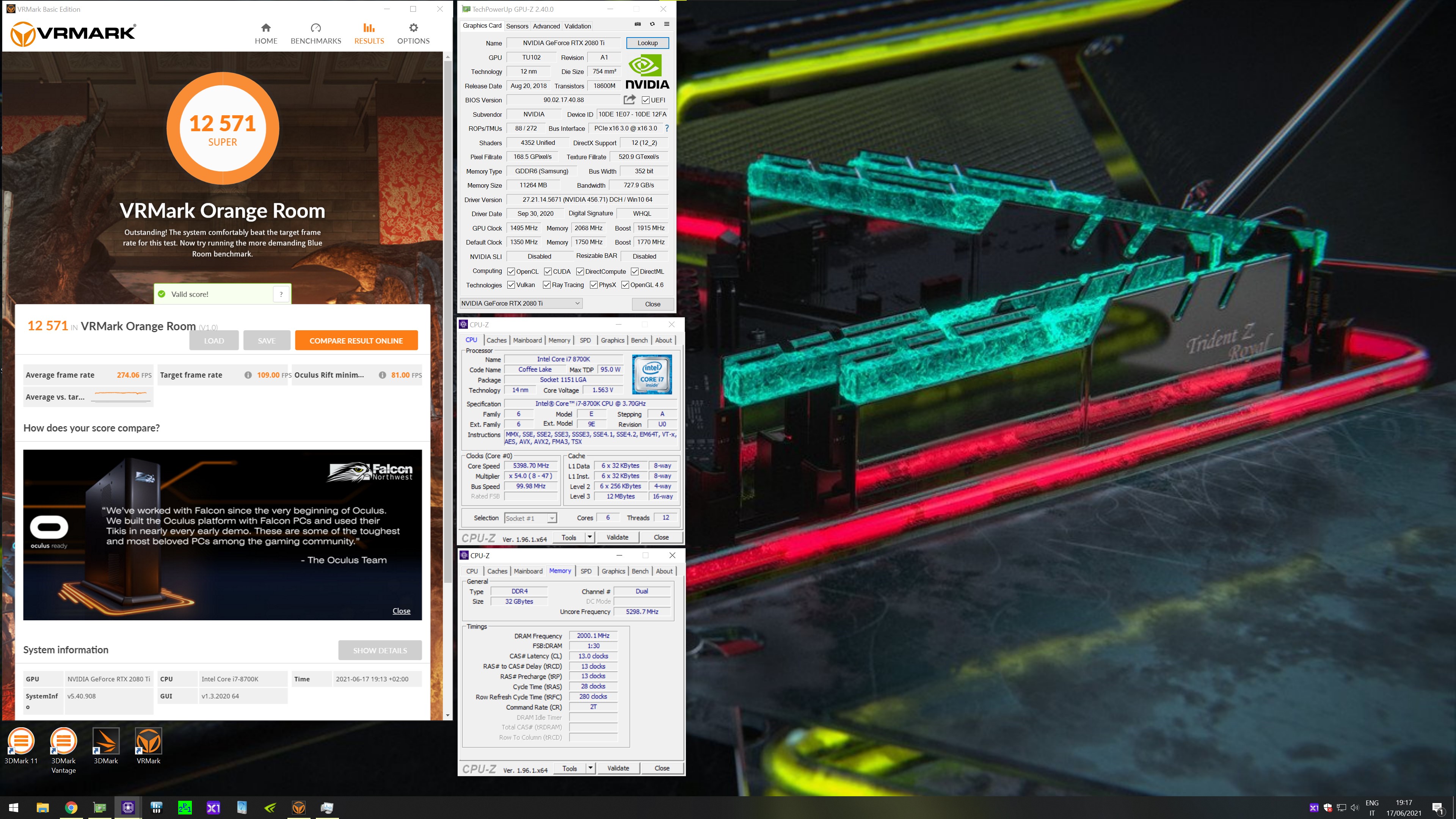Click ENG IT language indicator

pos(1372,808)
